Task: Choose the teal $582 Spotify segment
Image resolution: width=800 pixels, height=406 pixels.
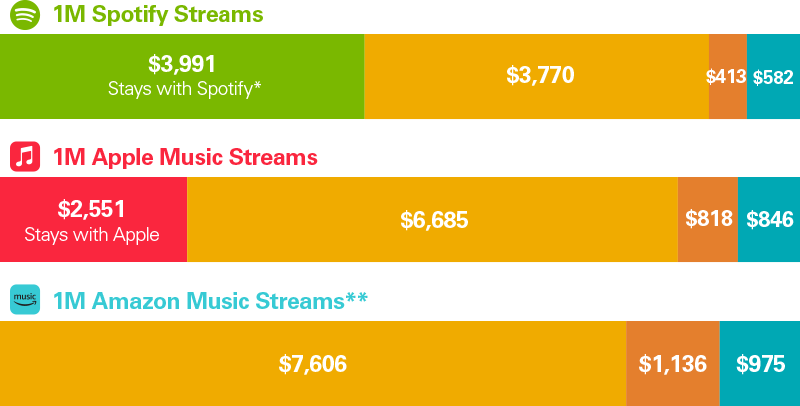Action: (x=773, y=77)
